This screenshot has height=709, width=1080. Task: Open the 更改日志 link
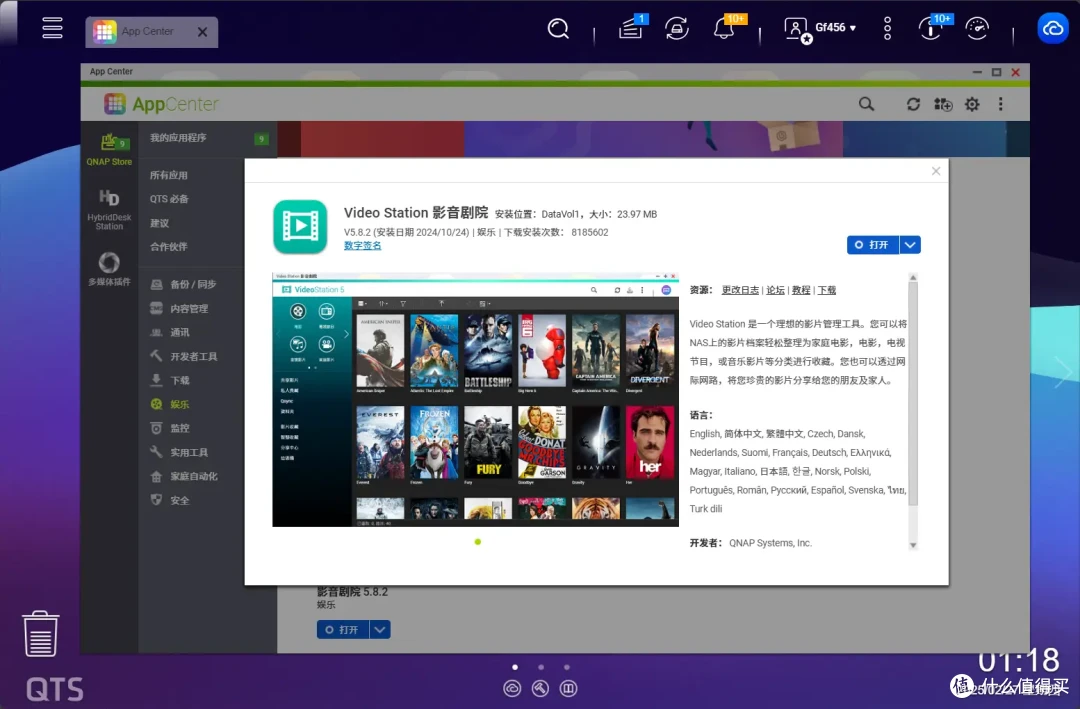[x=740, y=290]
